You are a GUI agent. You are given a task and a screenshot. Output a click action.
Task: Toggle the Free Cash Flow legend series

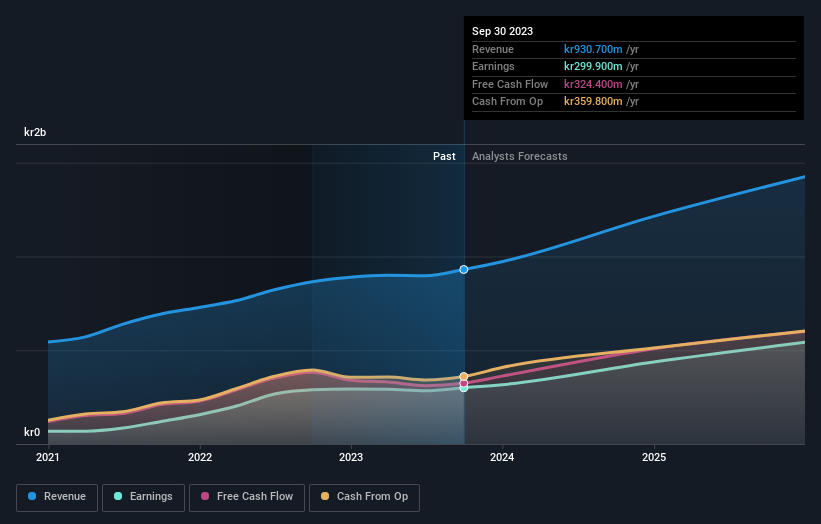tap(247, 497)
